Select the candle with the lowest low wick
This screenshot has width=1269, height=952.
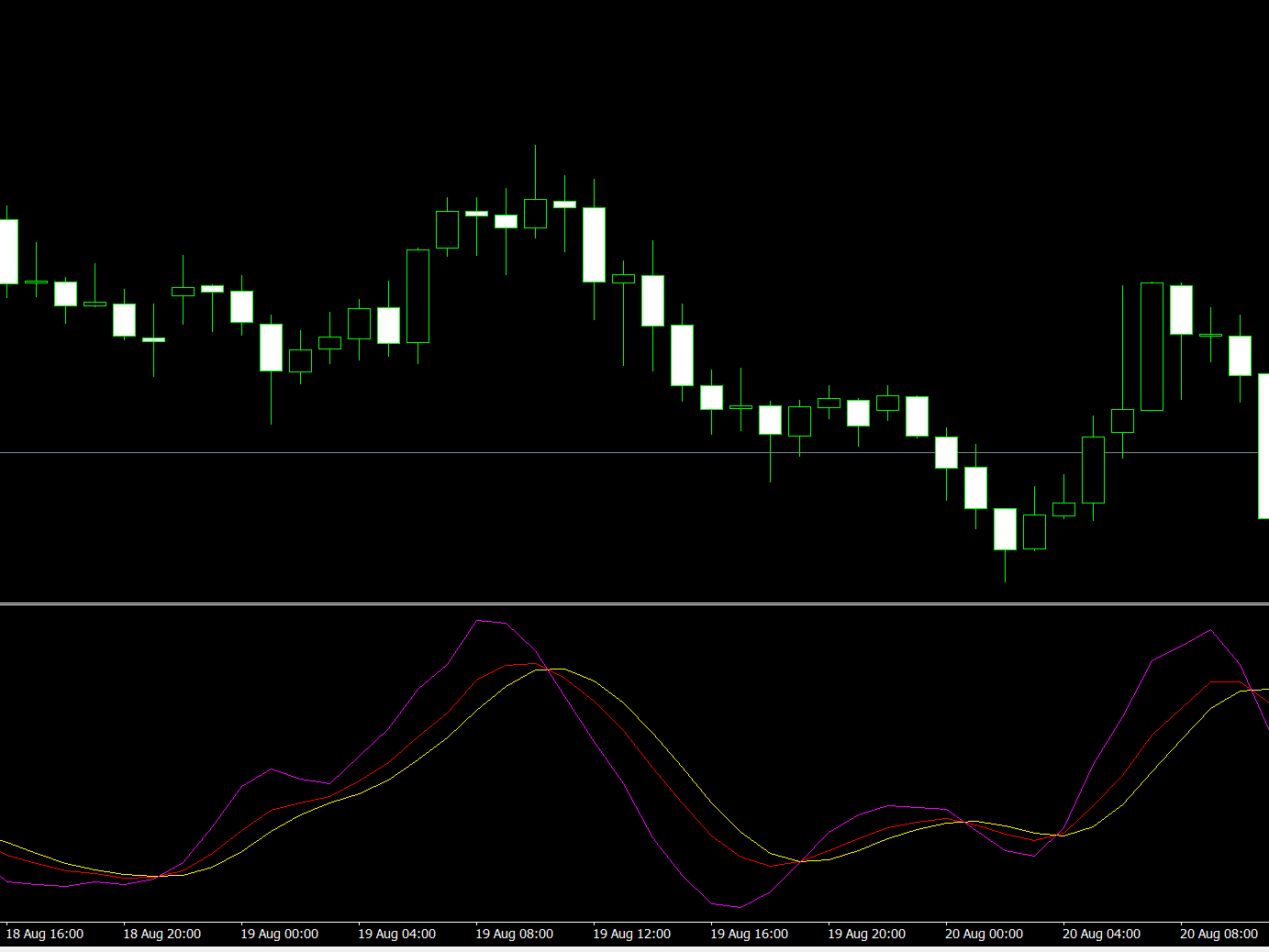click(x=1005, y=529)
